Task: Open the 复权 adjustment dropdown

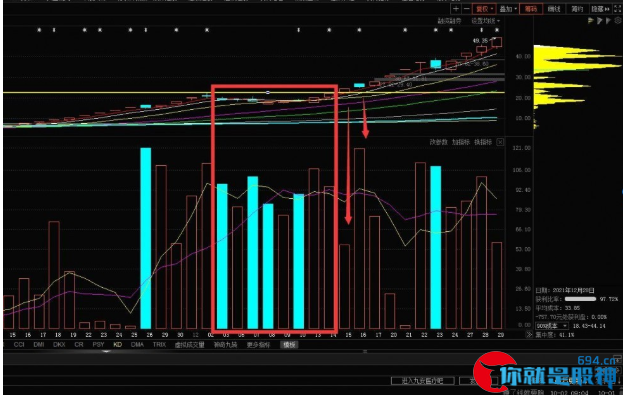Action: pos(484,9)
